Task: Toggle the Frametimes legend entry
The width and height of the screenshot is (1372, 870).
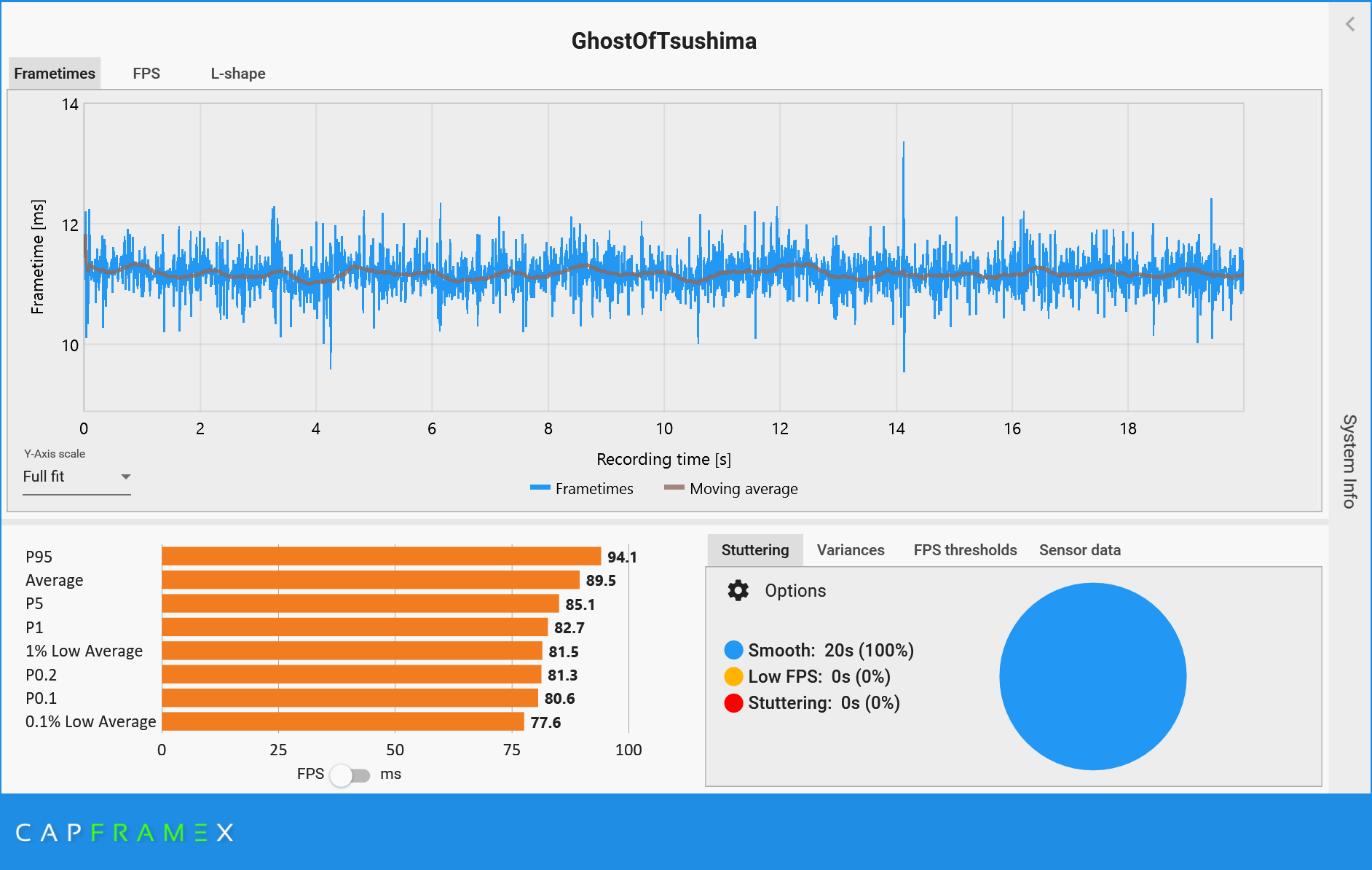Action: point(582,489)
